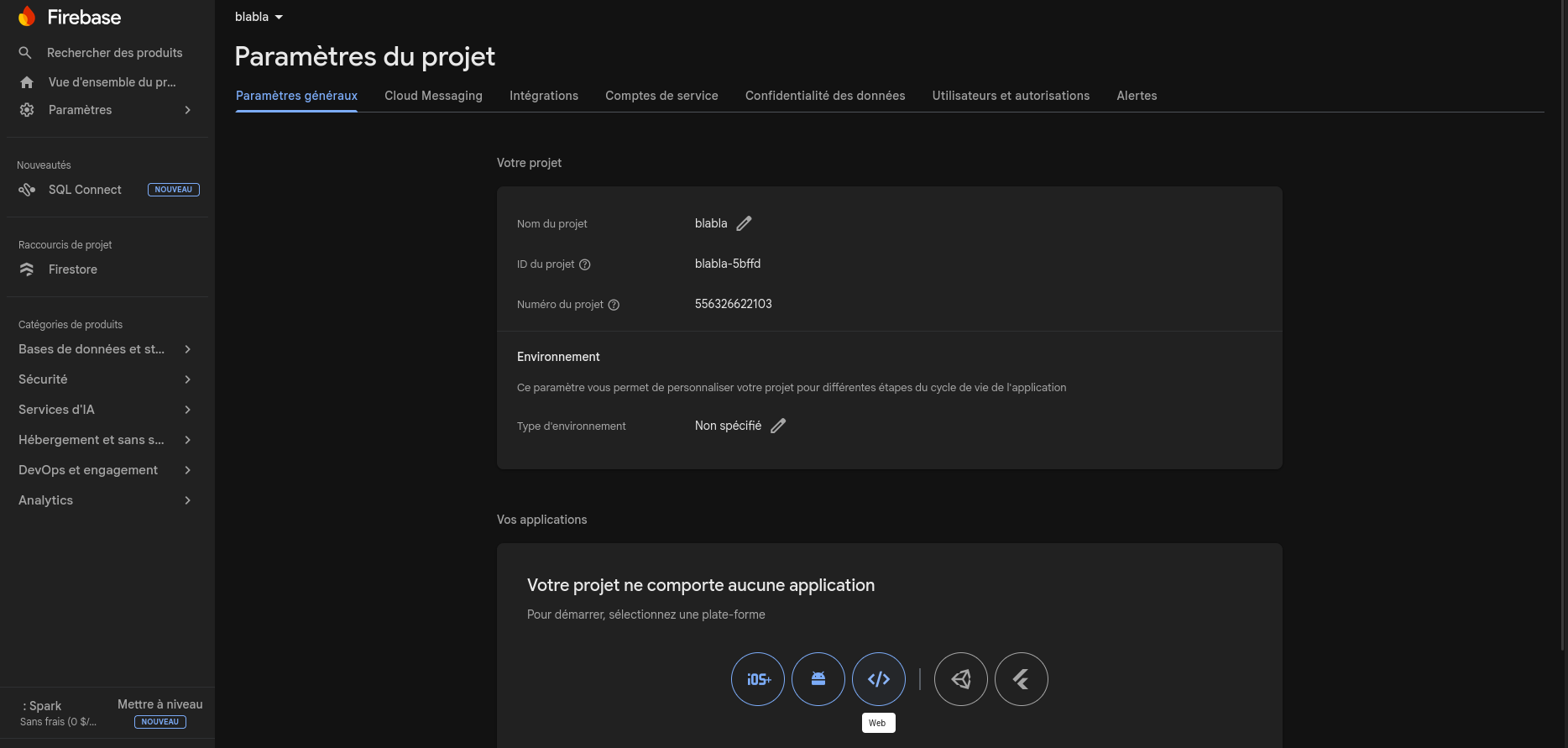Click the page vertical scrollbar
The image size is (1568, 748).
tap(1563, 325)
